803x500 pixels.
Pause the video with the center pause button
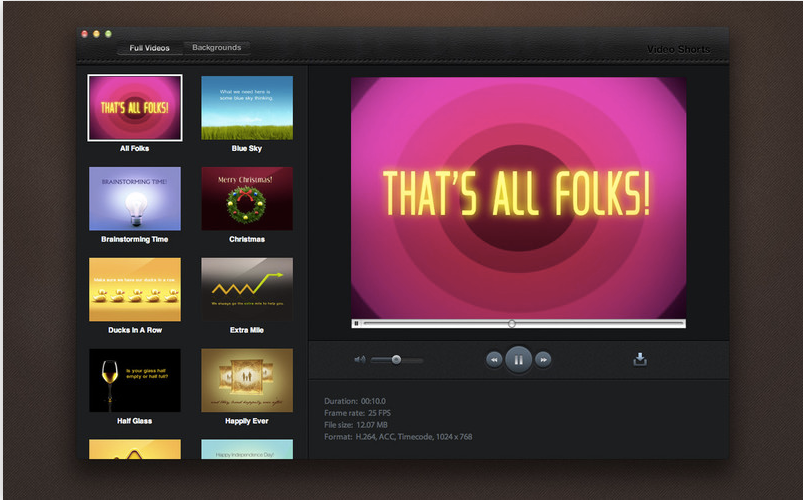(x=518, y=360)
